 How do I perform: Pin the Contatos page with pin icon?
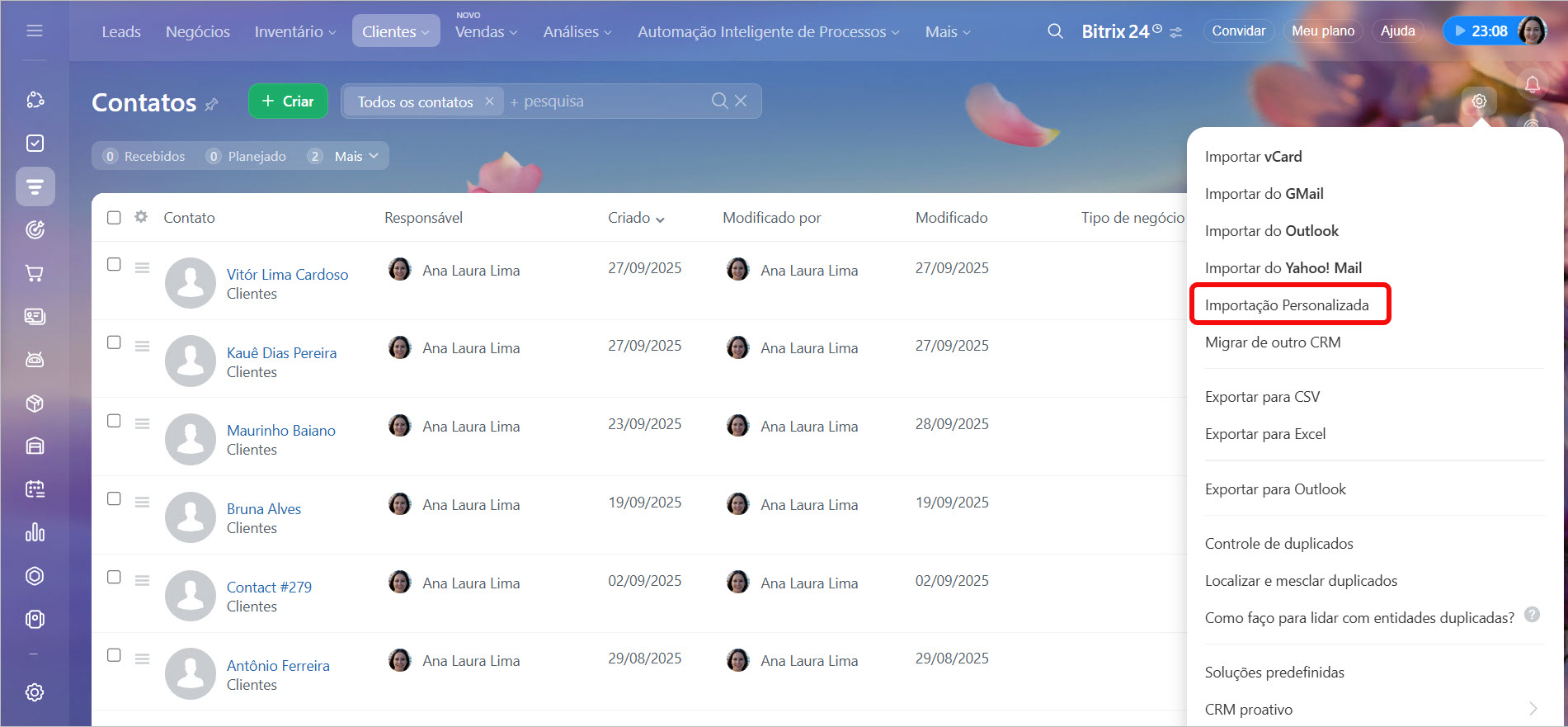[212, 104]
